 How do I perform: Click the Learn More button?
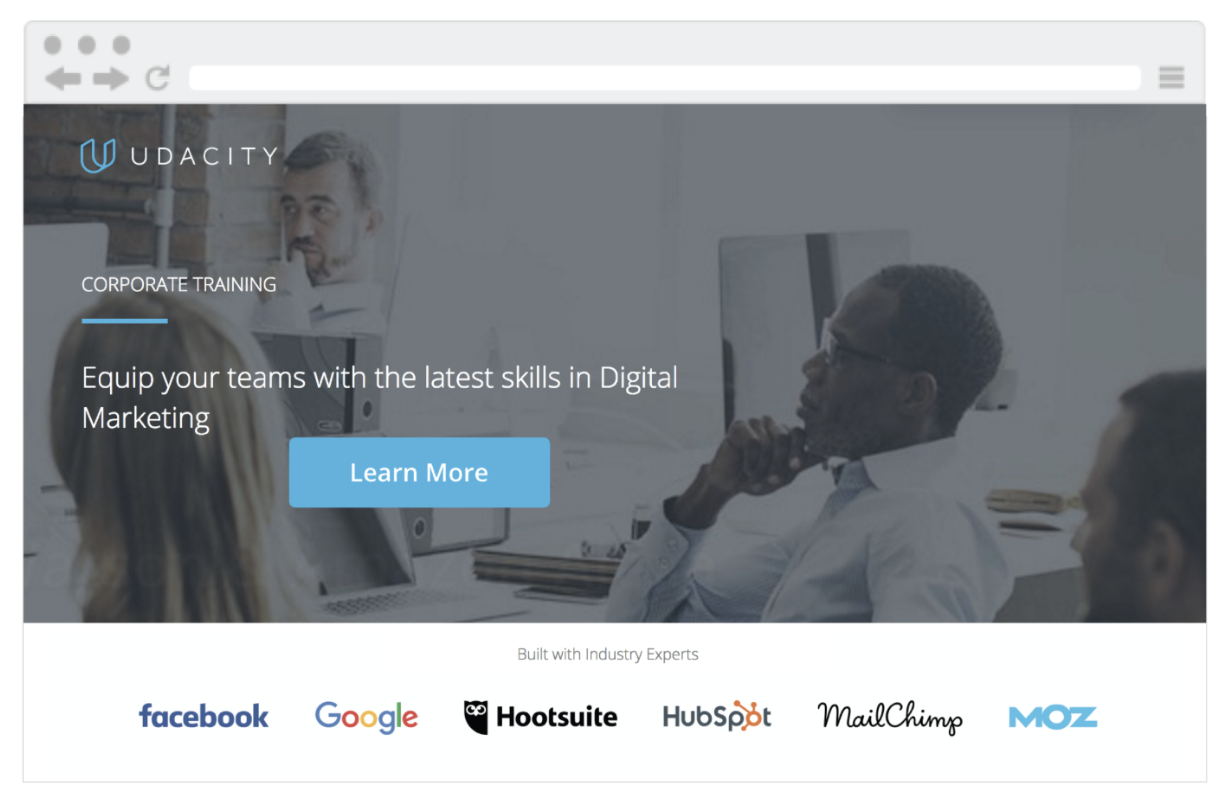tap(419, 472)
